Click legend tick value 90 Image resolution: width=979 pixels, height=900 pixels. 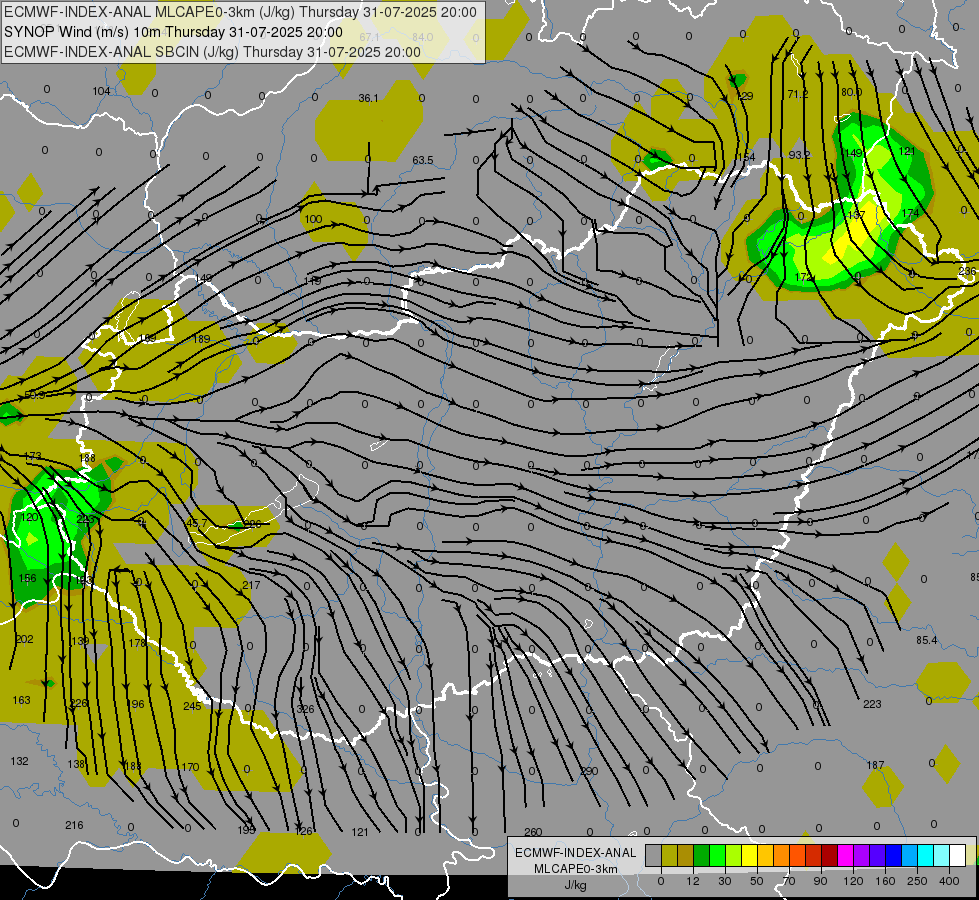(x=820, y=881)
